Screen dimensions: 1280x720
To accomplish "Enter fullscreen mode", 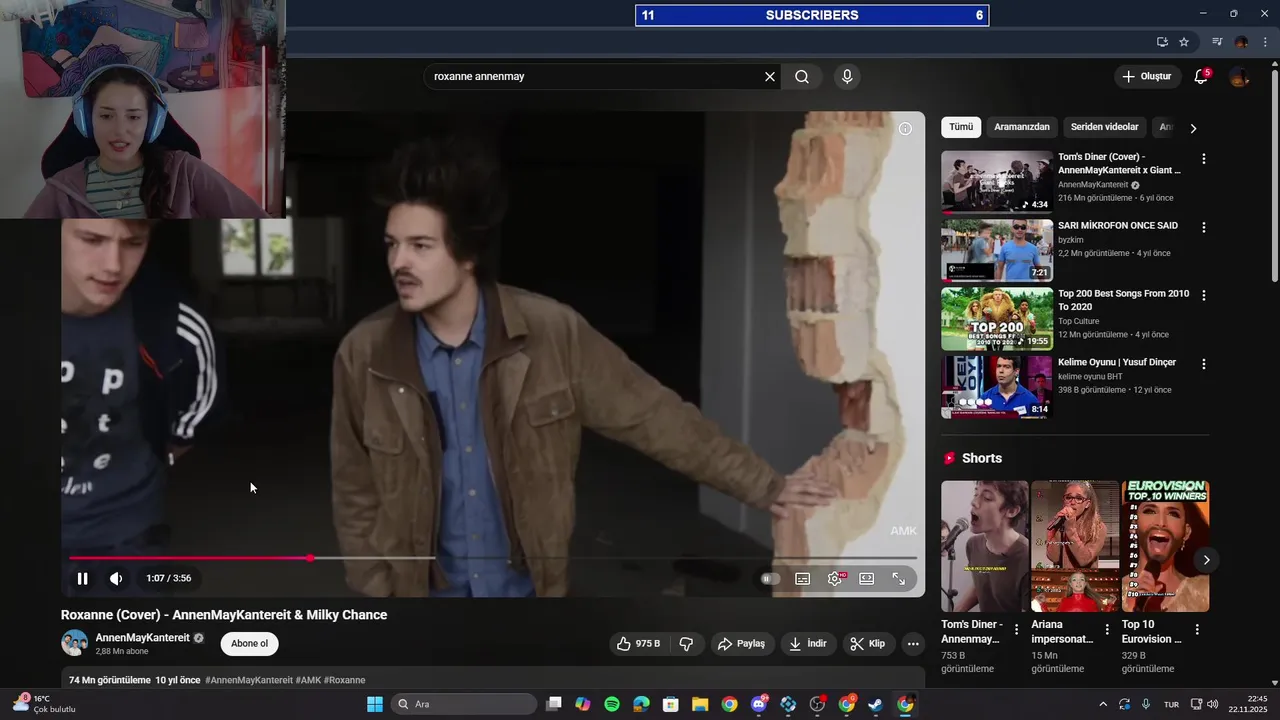I will 899,578.
